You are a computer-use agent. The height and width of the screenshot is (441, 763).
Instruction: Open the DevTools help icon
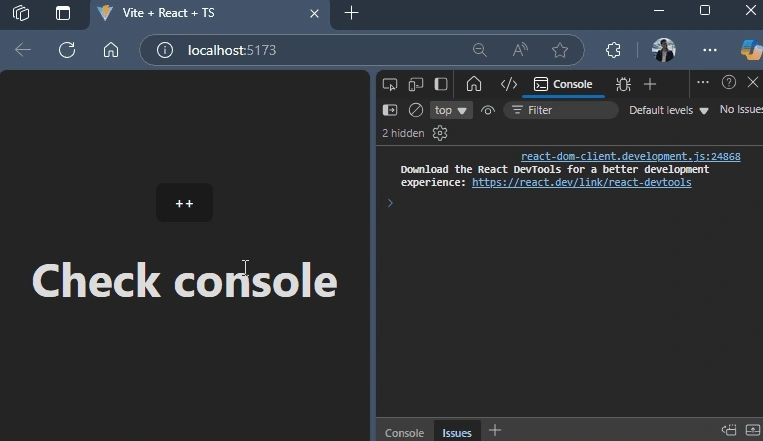728,82
